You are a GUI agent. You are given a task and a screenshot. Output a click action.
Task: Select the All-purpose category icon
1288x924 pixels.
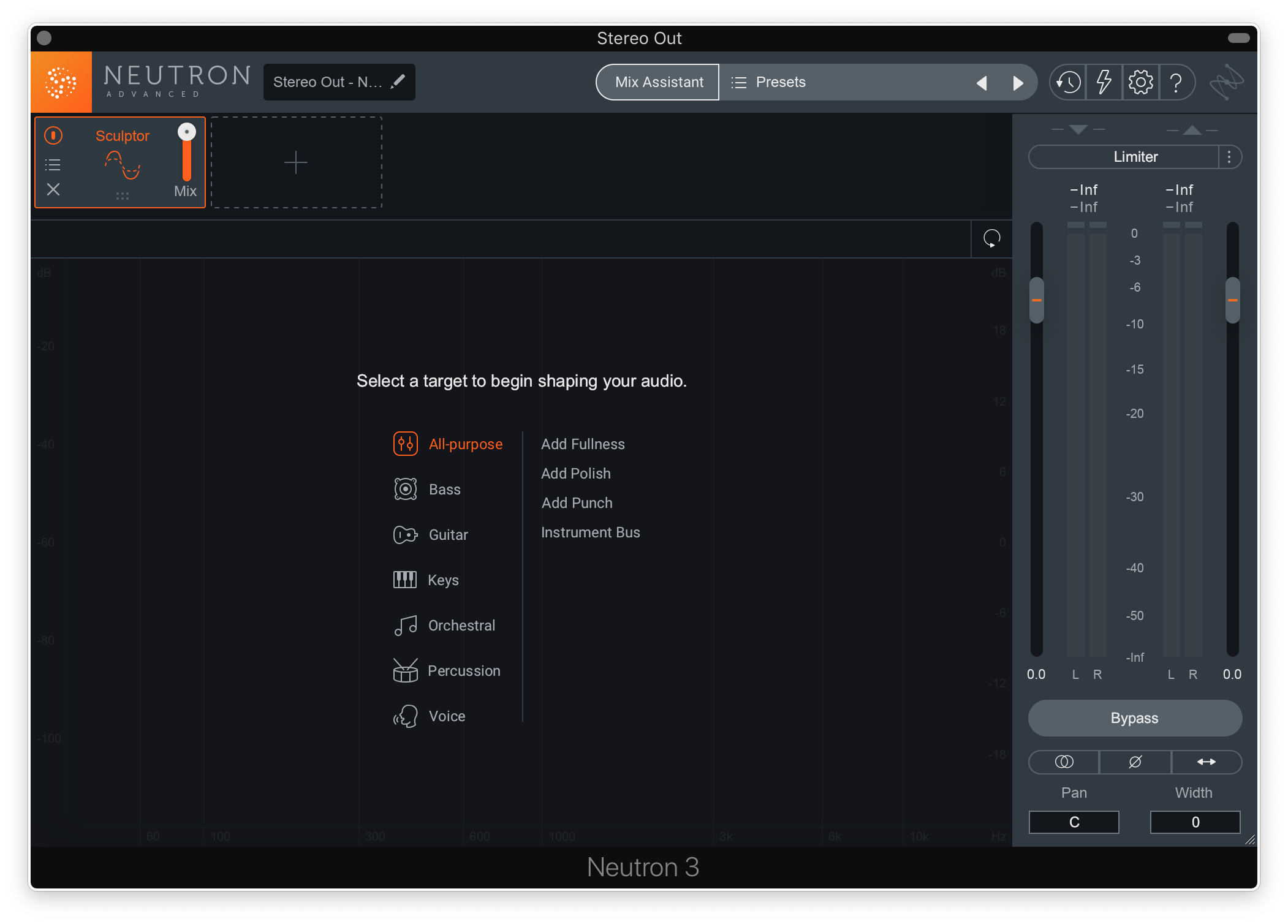point(406,444)
